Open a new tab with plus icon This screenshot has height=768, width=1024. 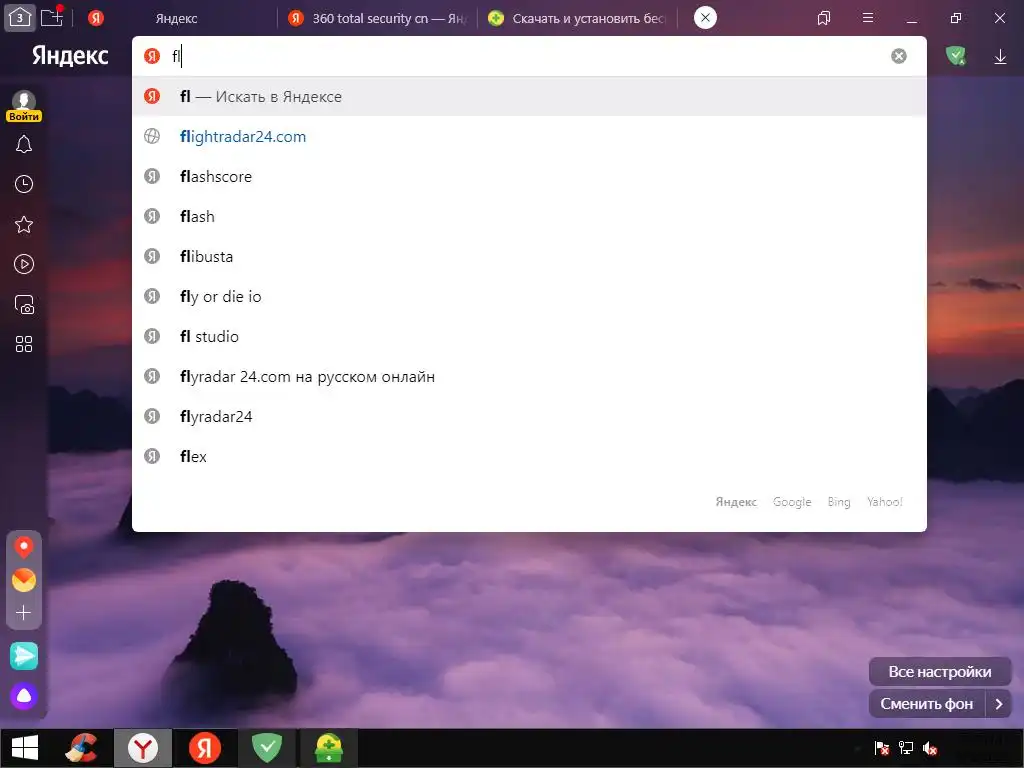coord(52,18)
